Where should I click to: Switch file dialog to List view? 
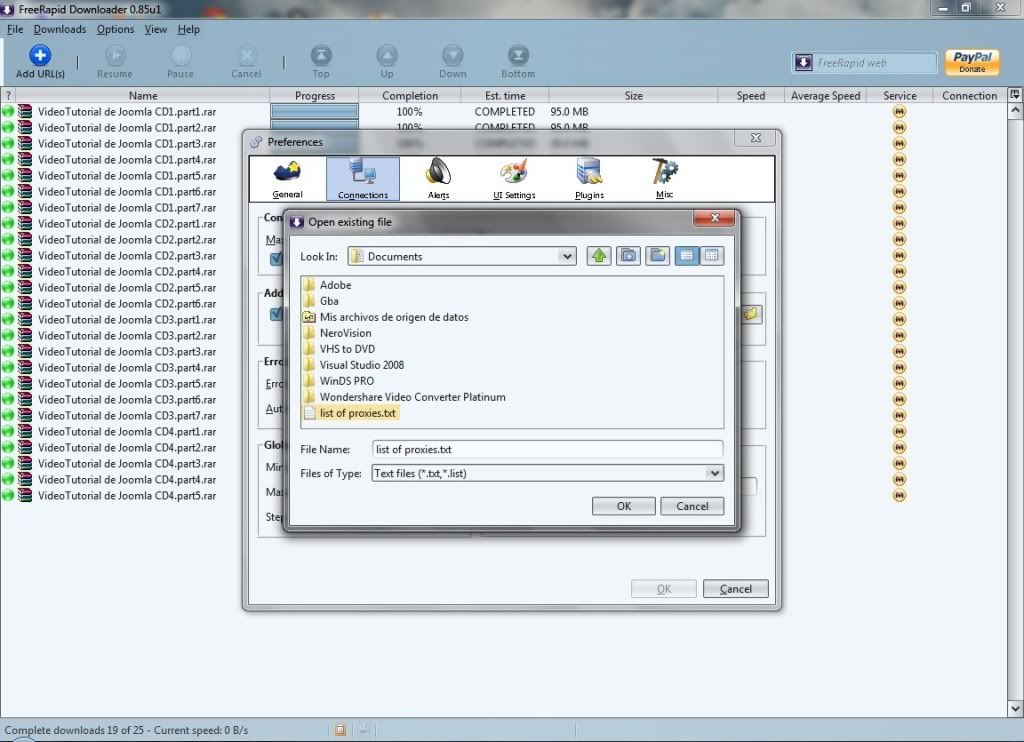click(686, 256)
